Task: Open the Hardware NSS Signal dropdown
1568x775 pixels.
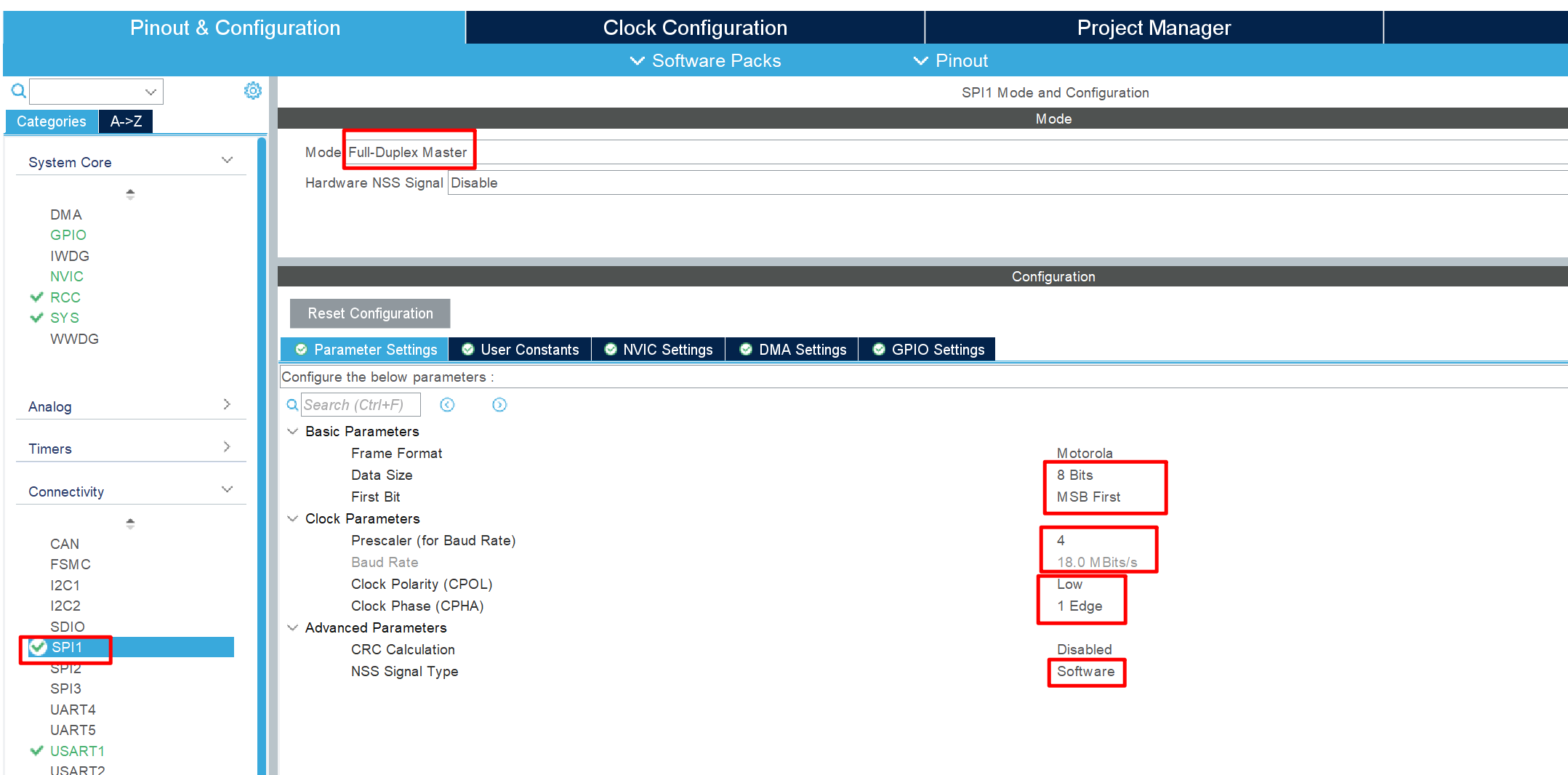Action: pos(1008,182)
